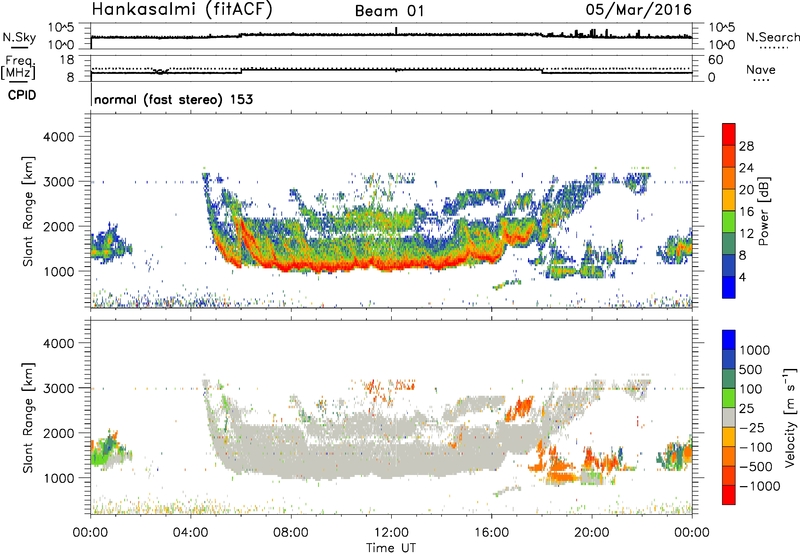800x554 pixels.
Task: Click the 60 tick on the Nave axis
Action: (x=716, y=60)
